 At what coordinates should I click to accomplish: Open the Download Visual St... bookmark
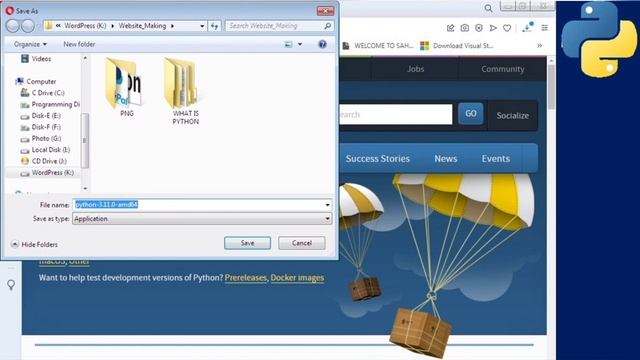[x=457, y=46]
